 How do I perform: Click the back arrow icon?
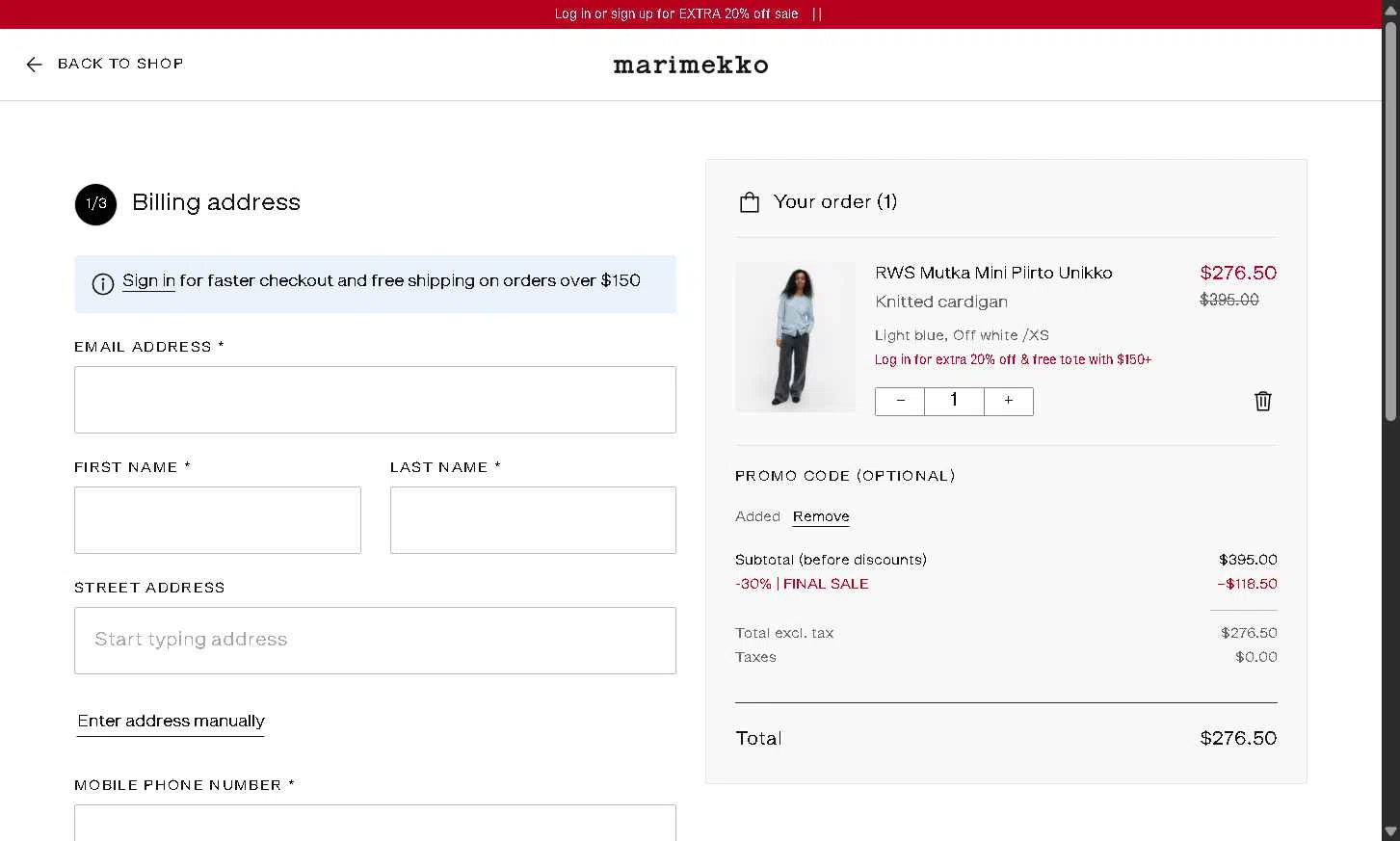[35, 65]
